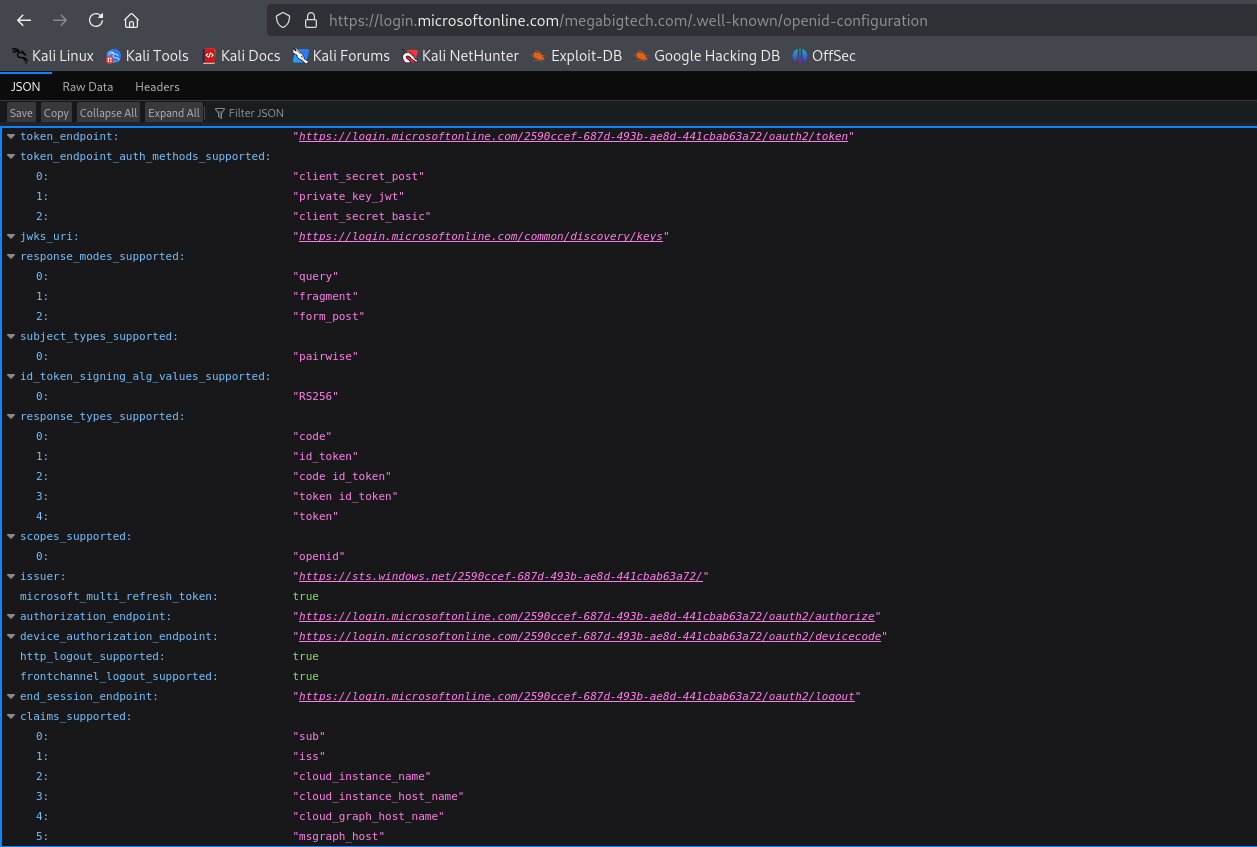Screen dimensions: 1257x847
Task: Open the Kali Docs bookmark
Action: 241,56
